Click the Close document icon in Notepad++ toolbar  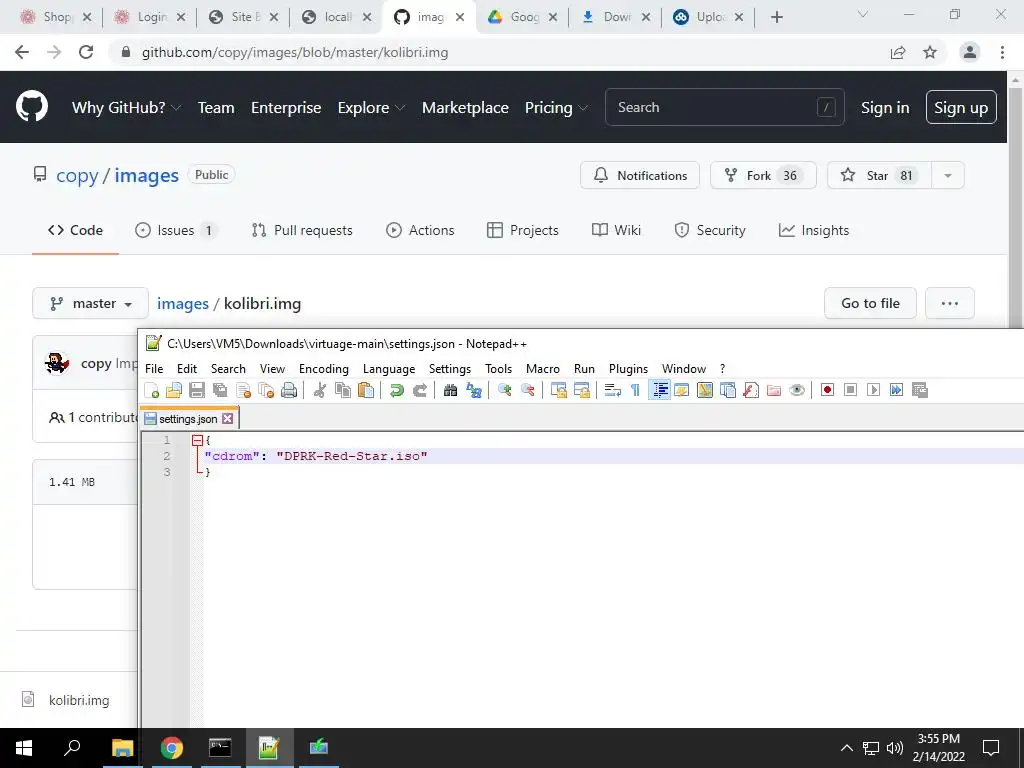244,391
